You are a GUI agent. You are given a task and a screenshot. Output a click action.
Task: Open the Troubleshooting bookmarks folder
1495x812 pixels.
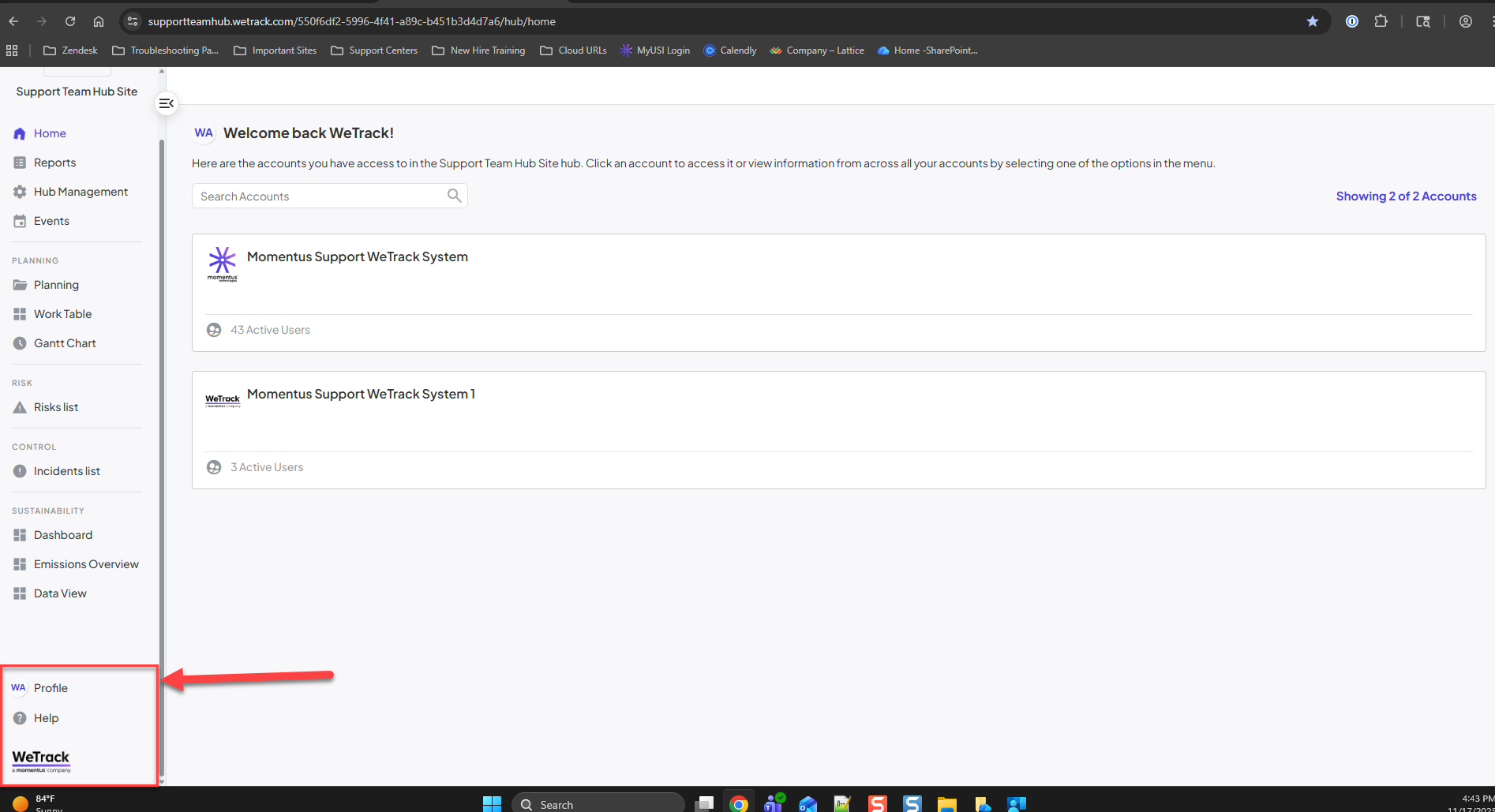tap(166, 51)
